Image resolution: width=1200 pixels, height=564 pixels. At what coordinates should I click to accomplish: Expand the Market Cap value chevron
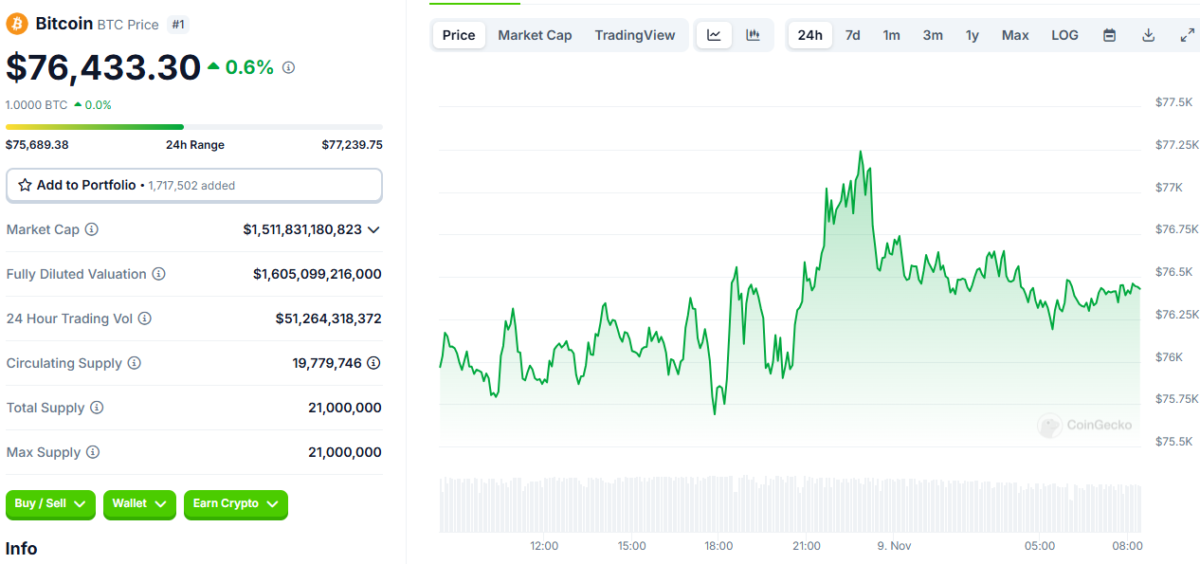[x=374, y=230]
